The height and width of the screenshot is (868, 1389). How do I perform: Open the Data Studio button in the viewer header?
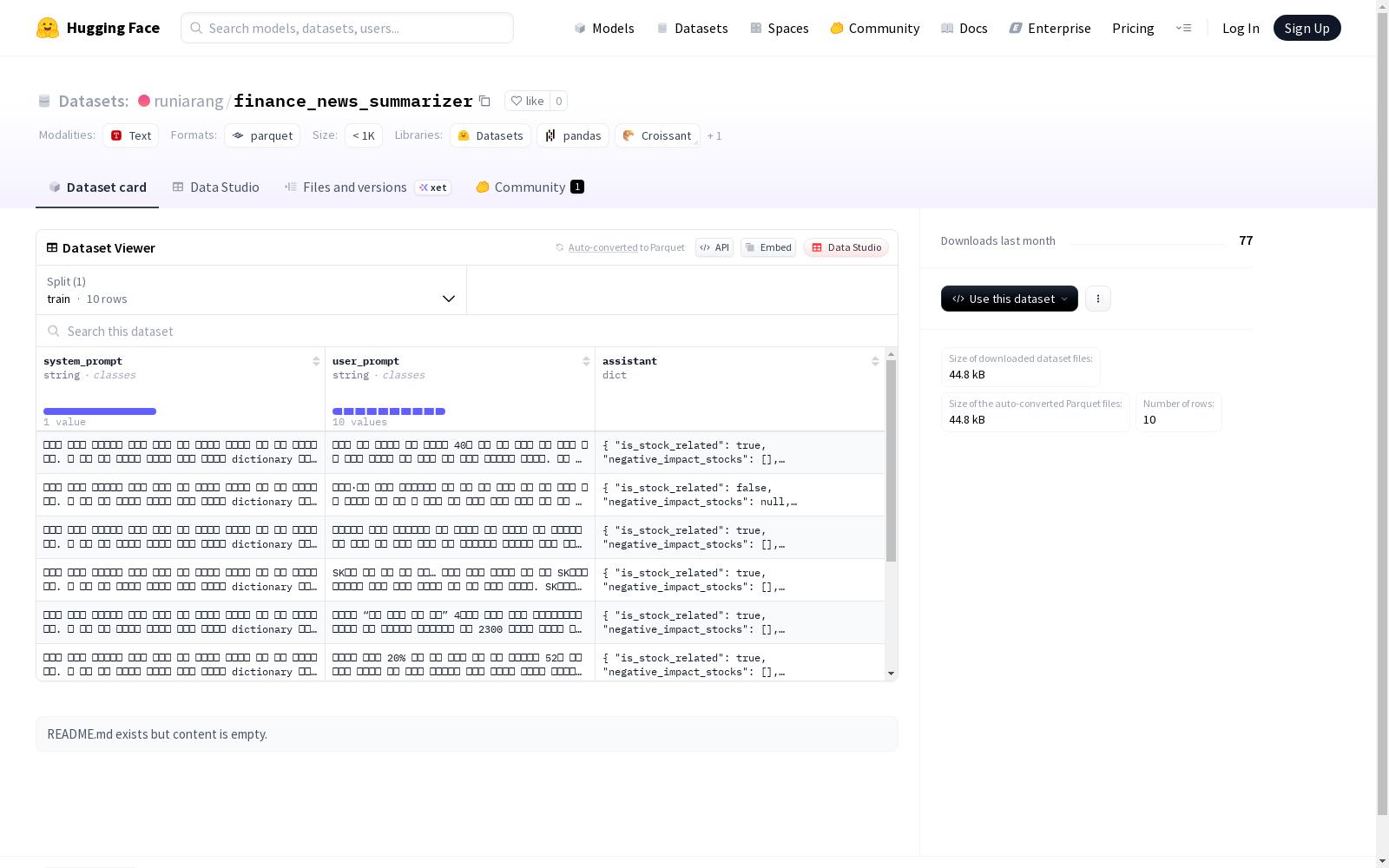click(x=846, y=247)
